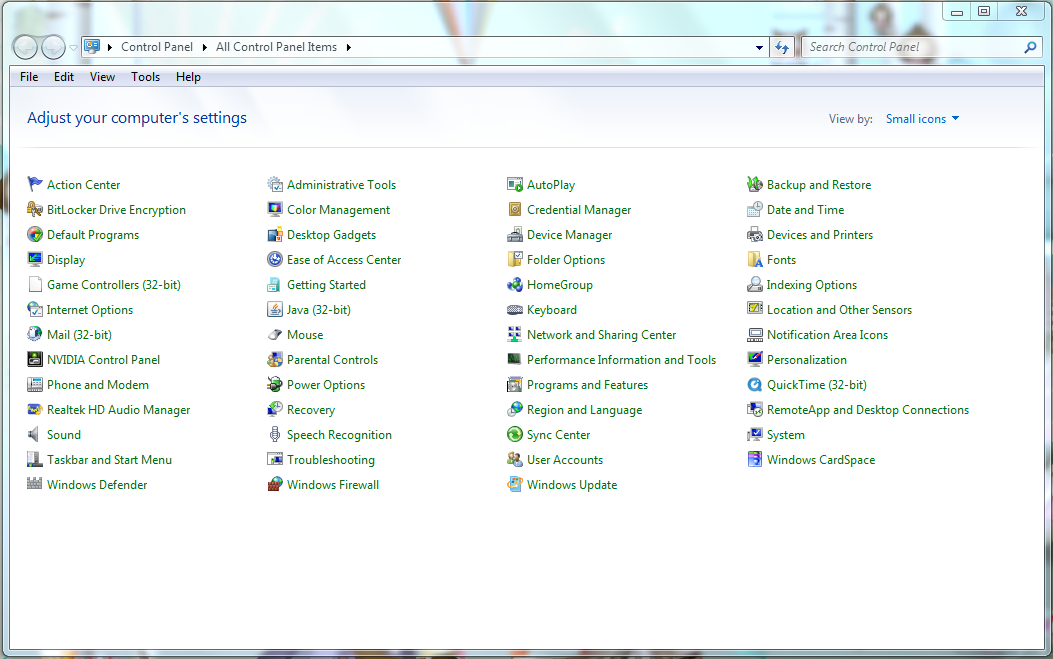
Task: Click the Backup and Restore icon
Action: click(755, 184)
